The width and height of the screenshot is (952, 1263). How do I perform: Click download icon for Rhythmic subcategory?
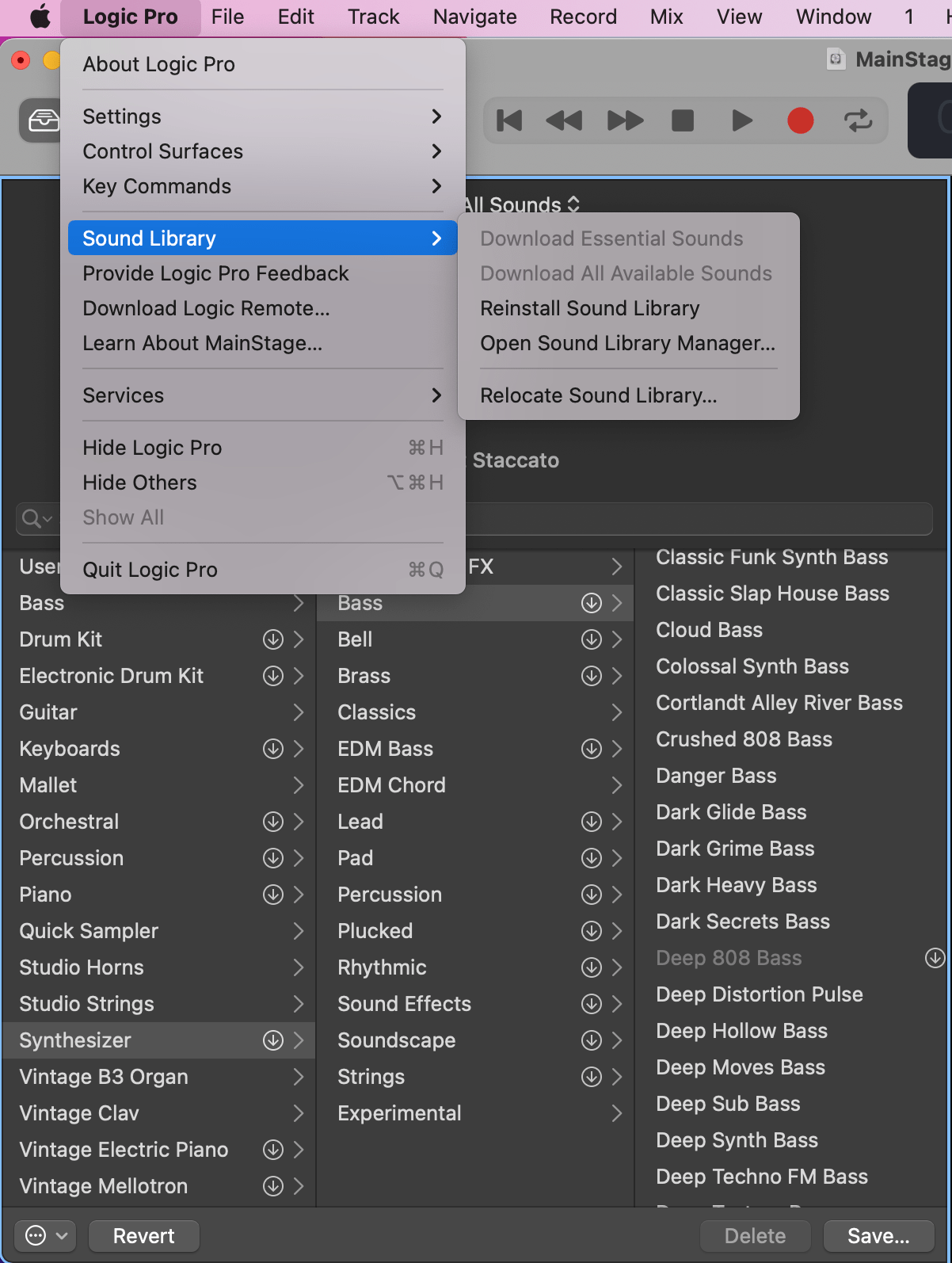pos(592,967)
